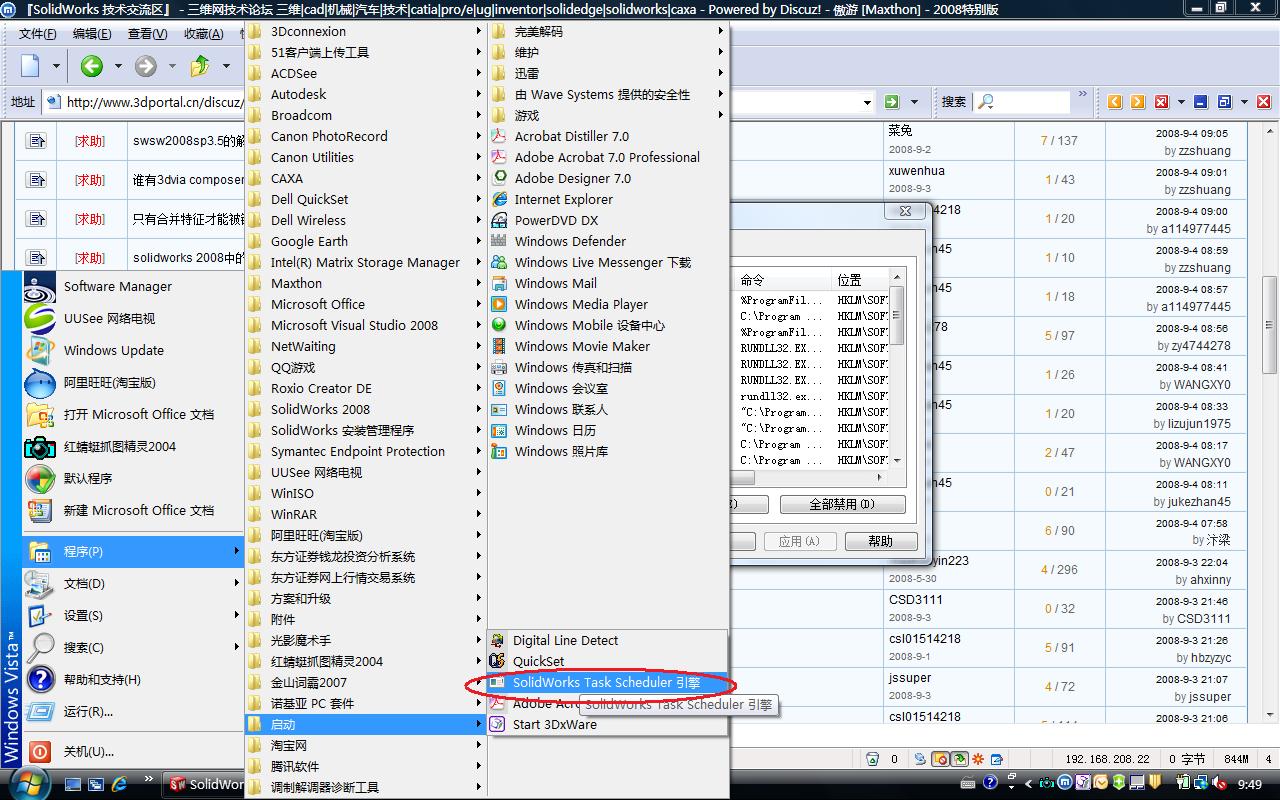The height and width of the screenshot is (800, 1280).
Task: Expand the 程序(P) submenu
Action: click(x=133, y=551)
